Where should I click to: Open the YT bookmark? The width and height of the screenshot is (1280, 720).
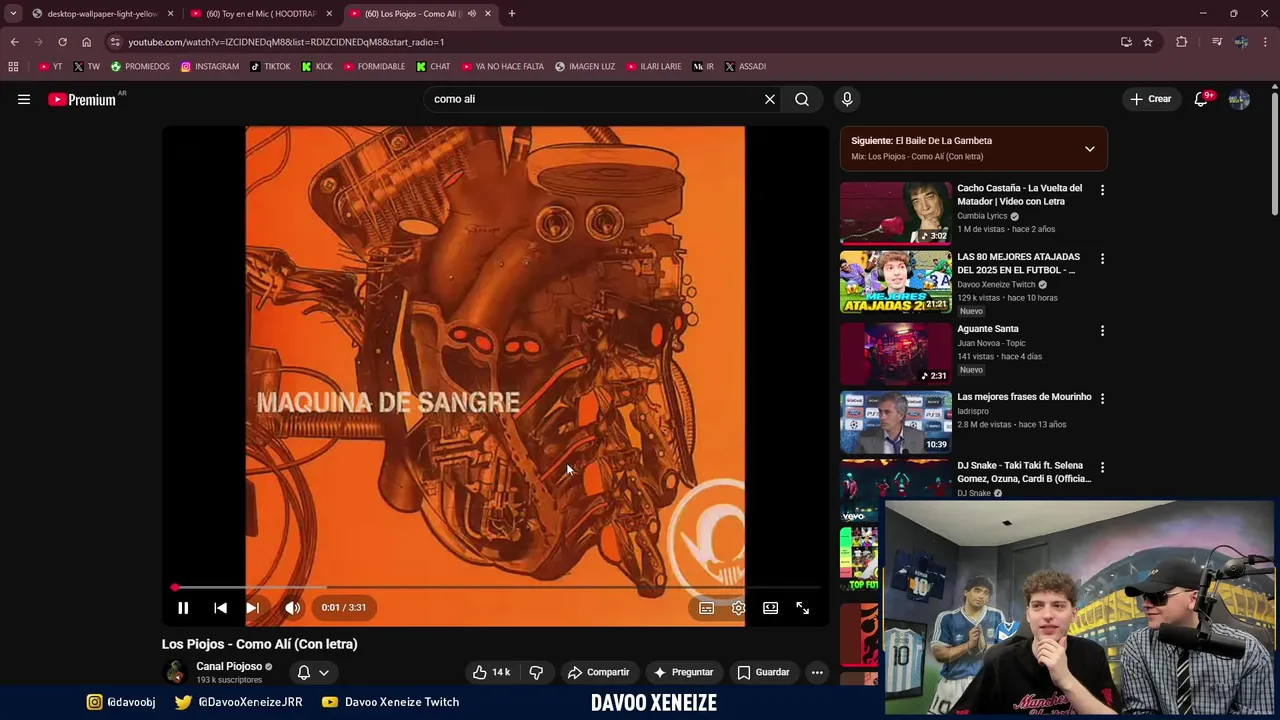[x=50, y=67]
